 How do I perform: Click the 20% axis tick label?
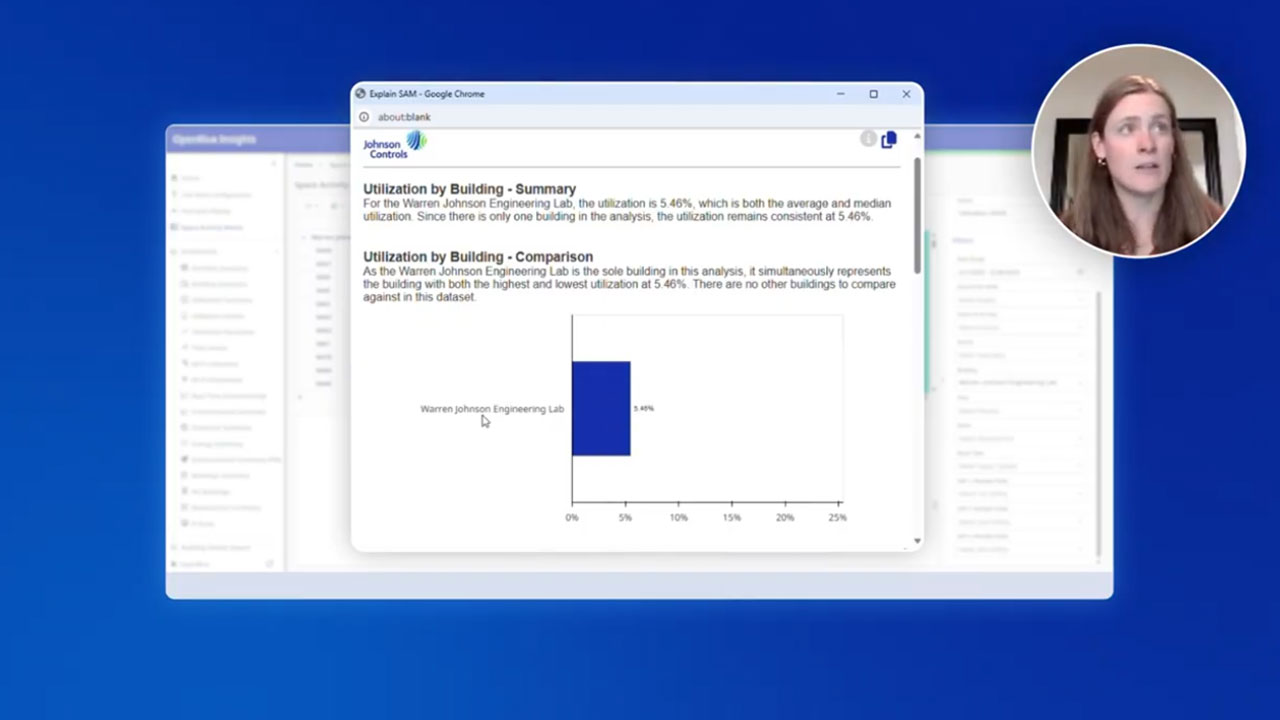[785, 518]
